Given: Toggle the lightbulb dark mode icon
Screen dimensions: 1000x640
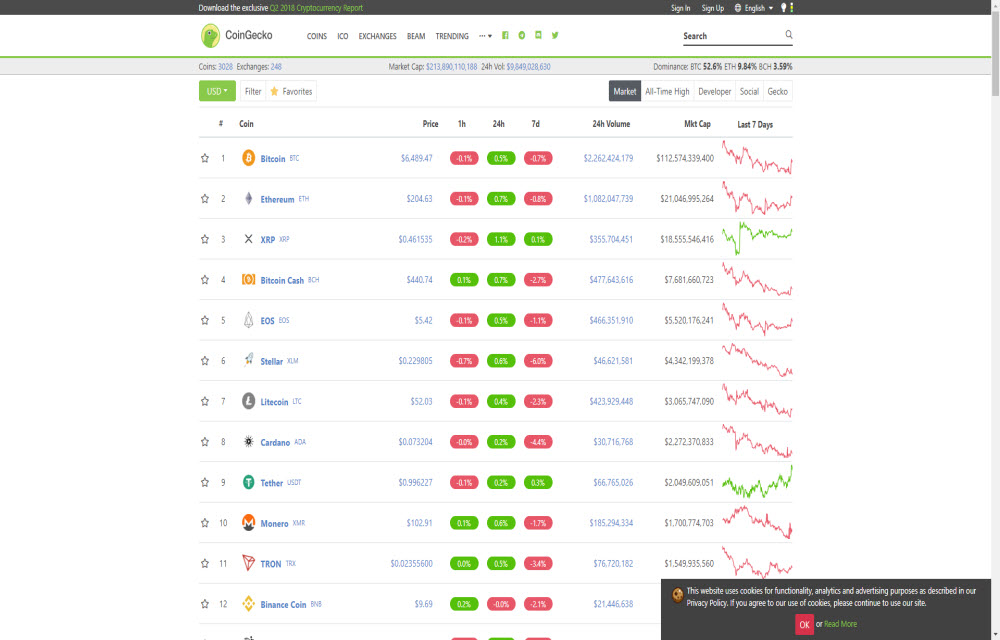Looking at the screenshot, I should point(784,8).
